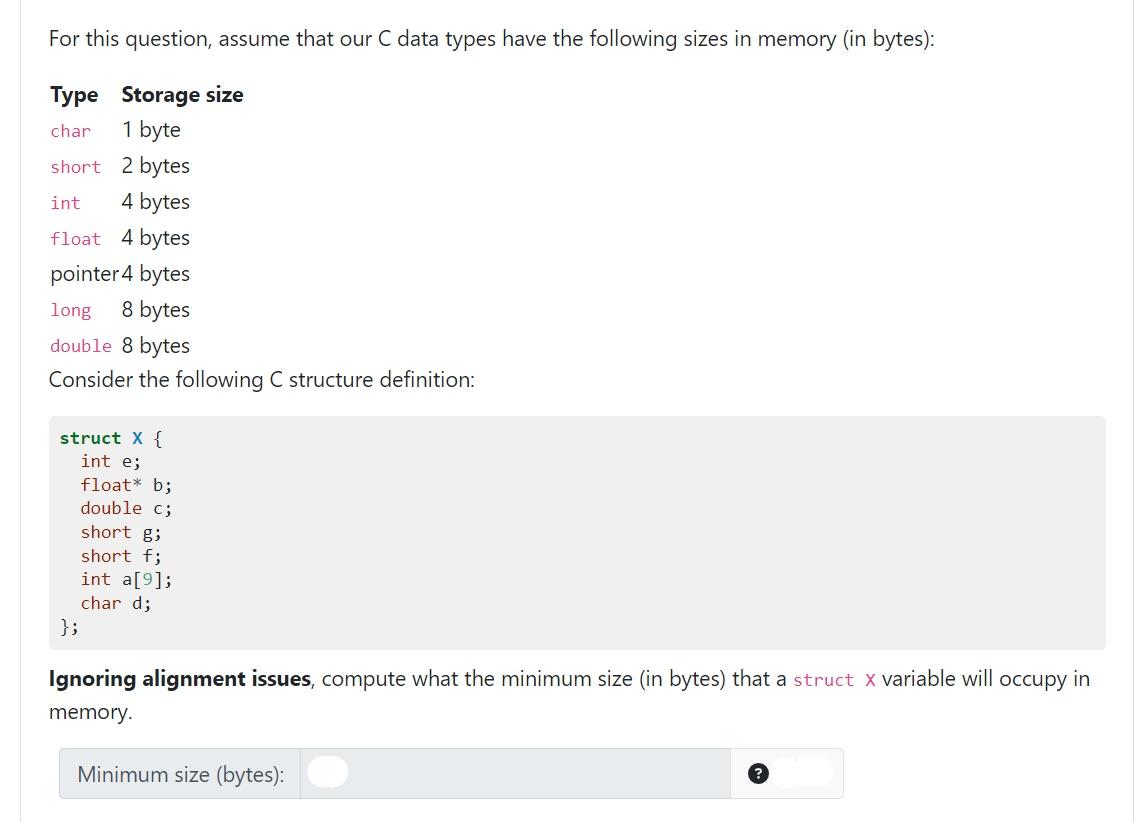
Task: Click the int a[9] array declaration
Action: (x=125, y=579)
